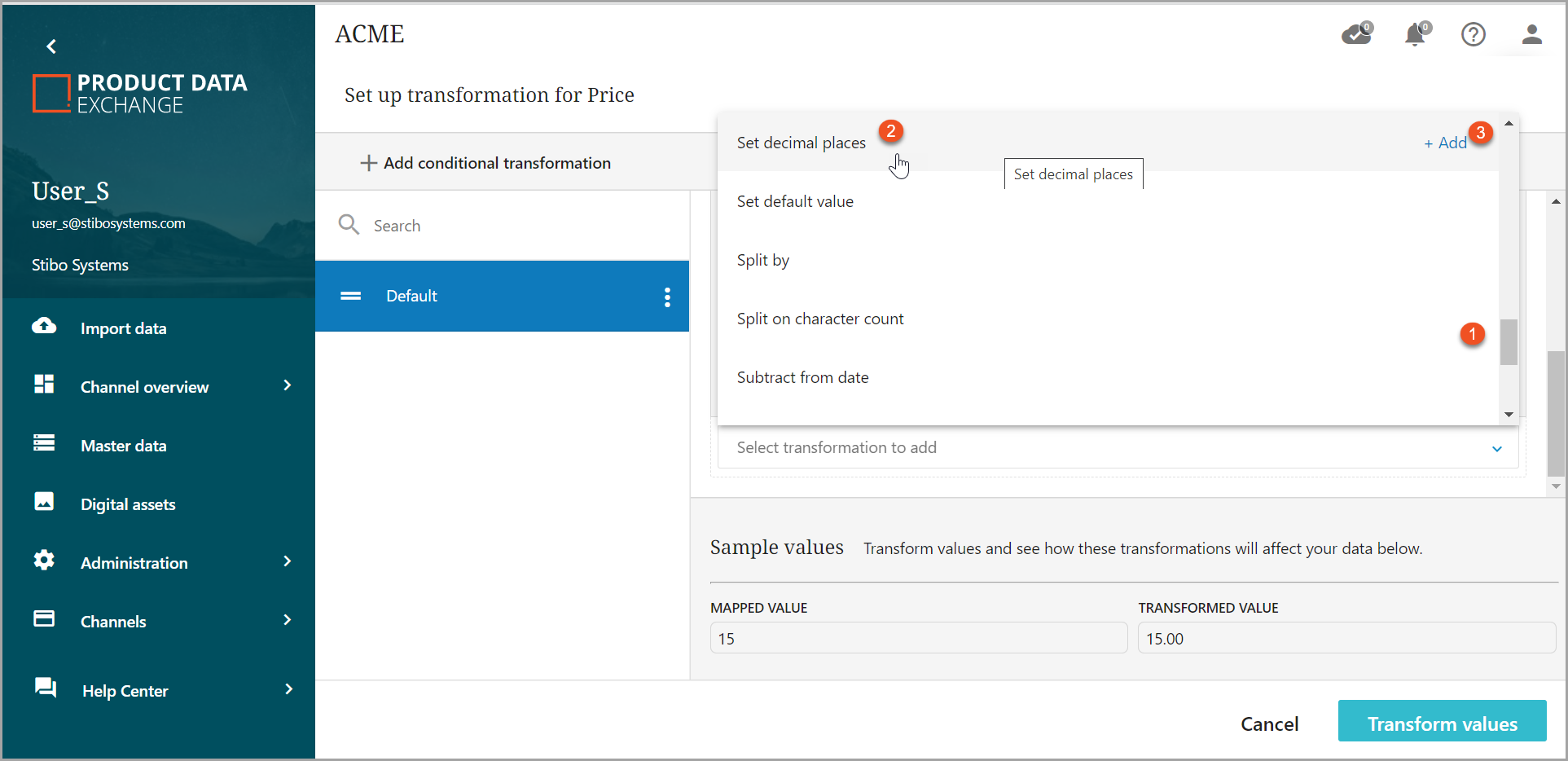Click the search magnifier icon
The height and width of the screenshot is (761, 1568).
coord(349,225)
